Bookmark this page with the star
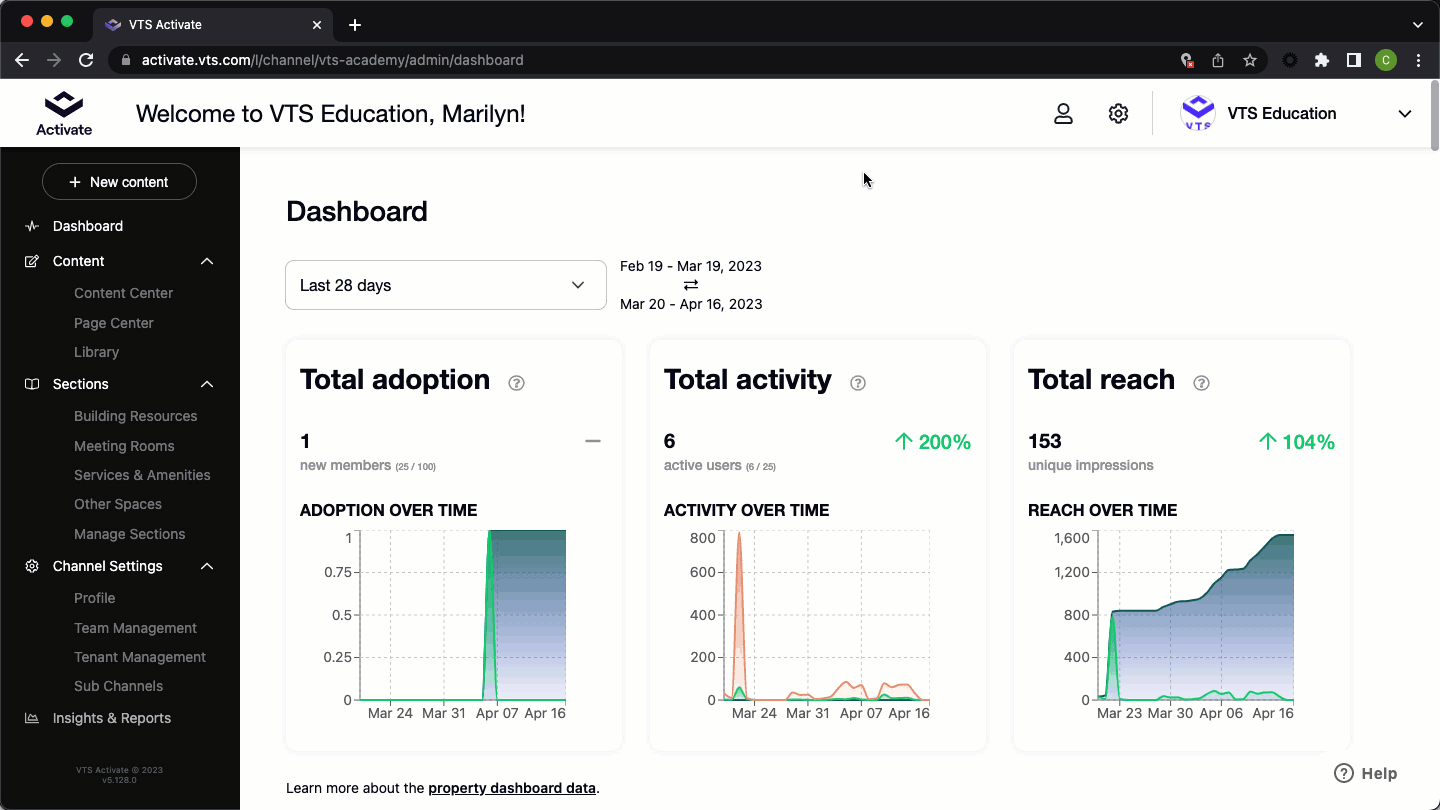Image resolution: width=1440 pixels, height=810 pixels. 1250,60
